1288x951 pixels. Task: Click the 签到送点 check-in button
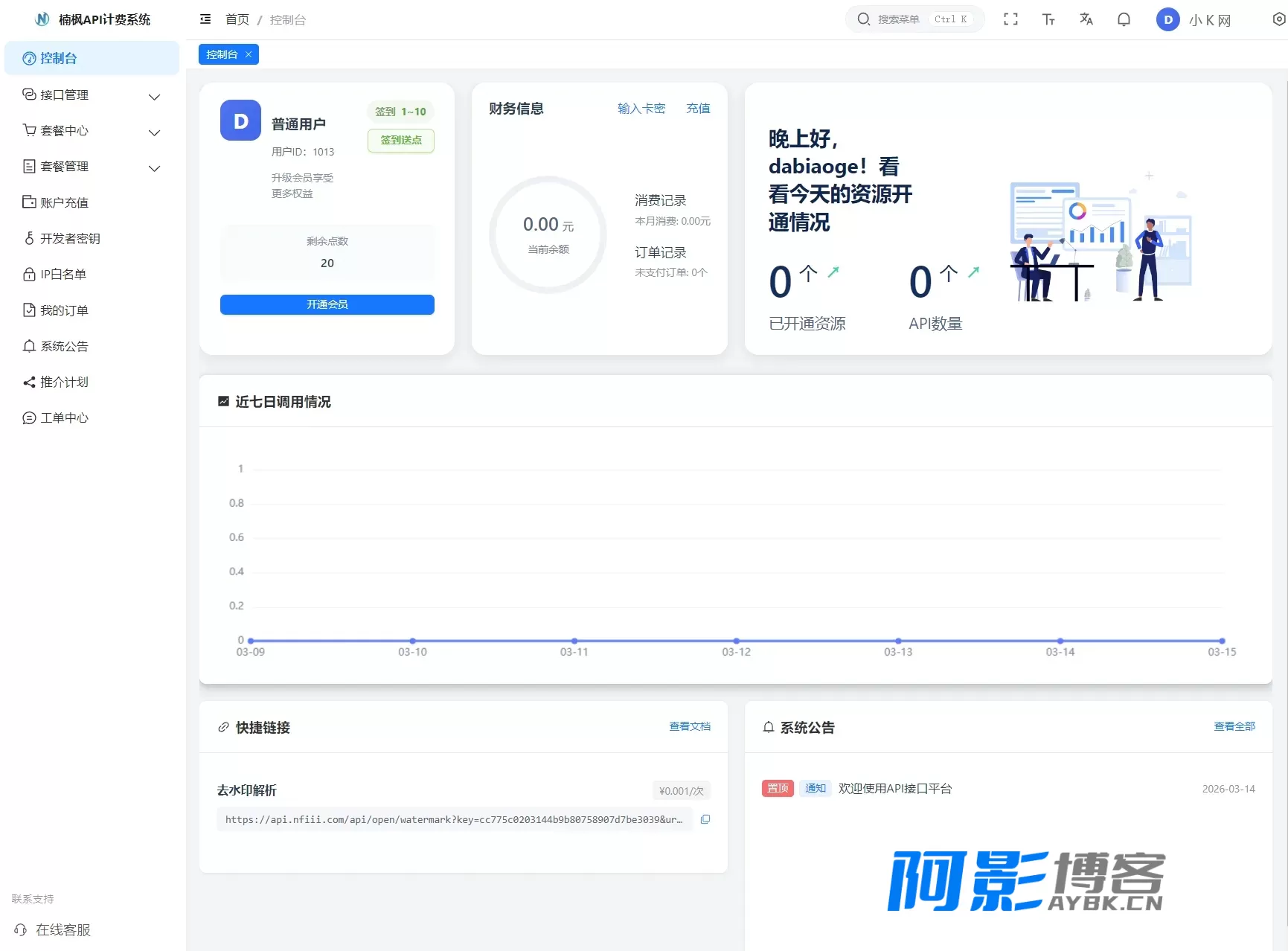(400, 140)
